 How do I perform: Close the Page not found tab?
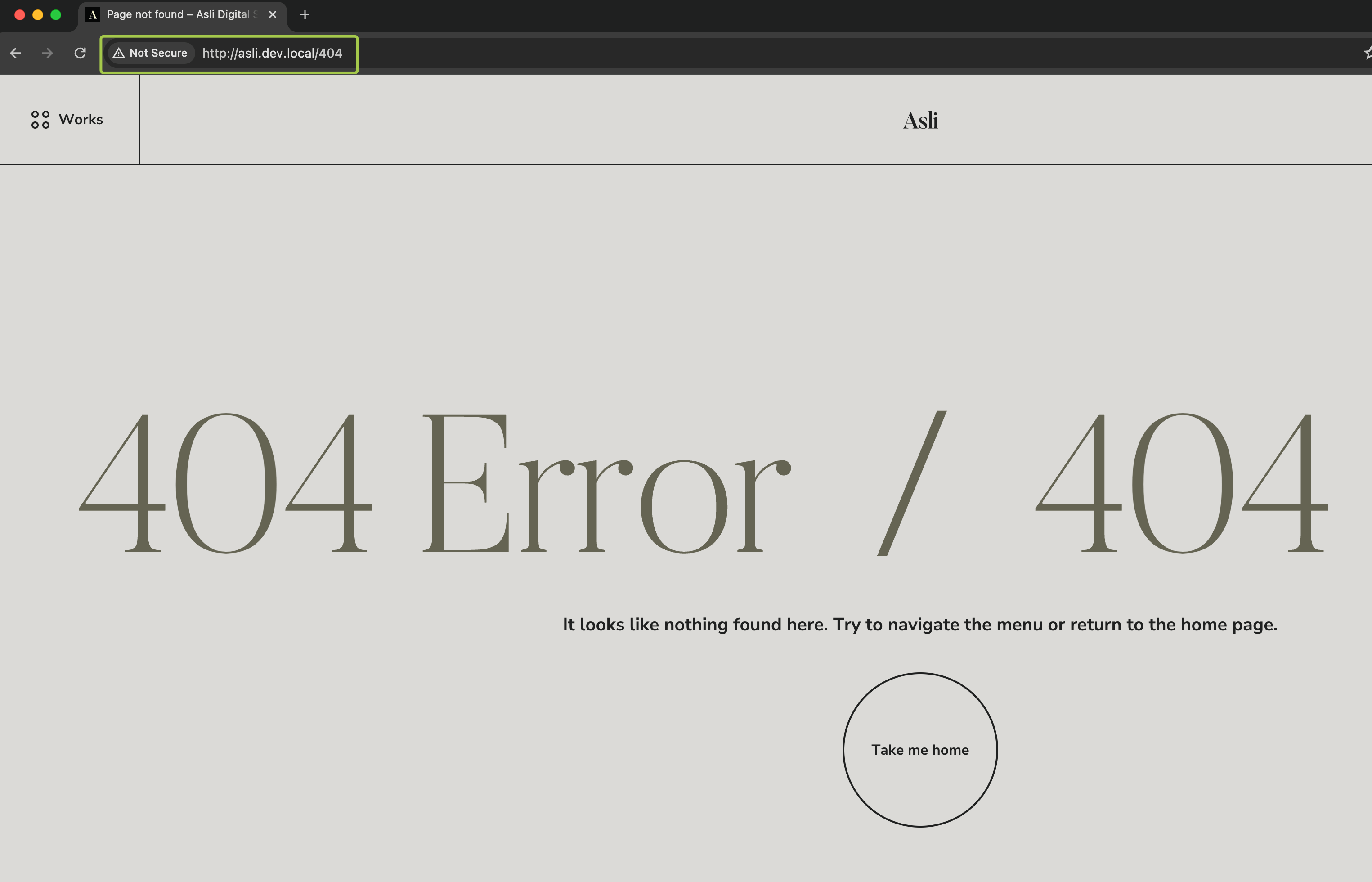point(273,15)
